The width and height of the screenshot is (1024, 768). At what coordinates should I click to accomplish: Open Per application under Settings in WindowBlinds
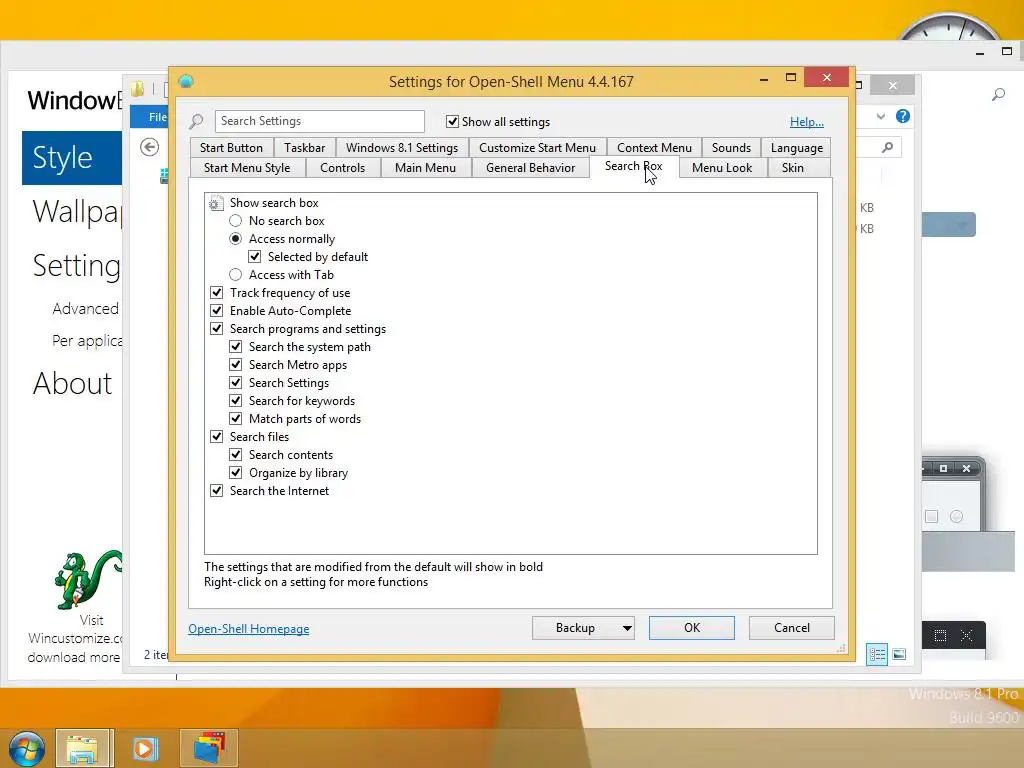(x=87, y=341)
